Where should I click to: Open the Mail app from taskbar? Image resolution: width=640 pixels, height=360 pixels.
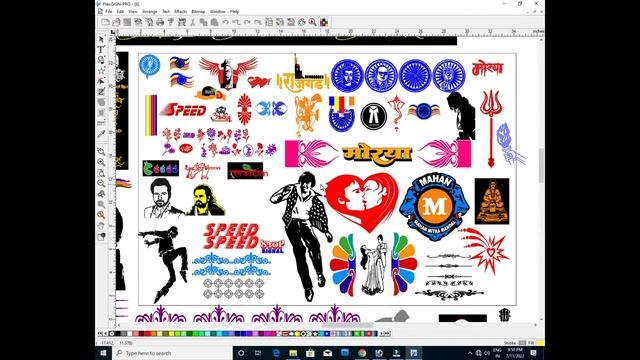327,353
